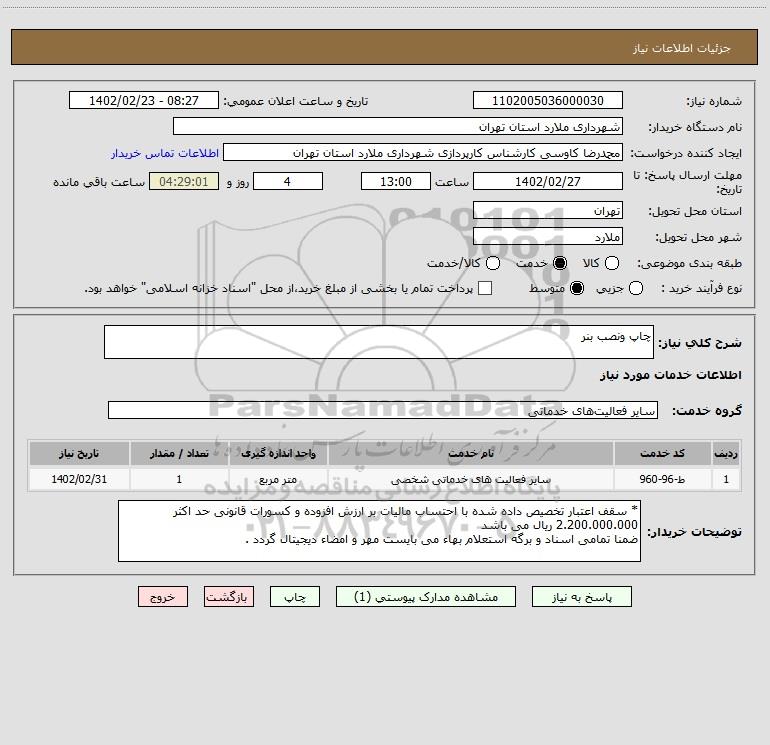Click the نام خدمت column header
The width and height of the screenshot is (770, 745).
tap(470, 453)
